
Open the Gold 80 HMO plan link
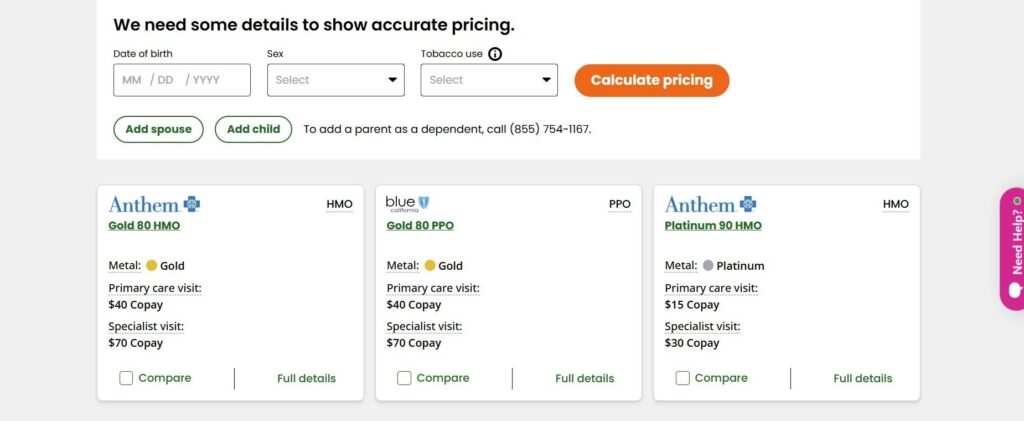(x=144, y=226)
